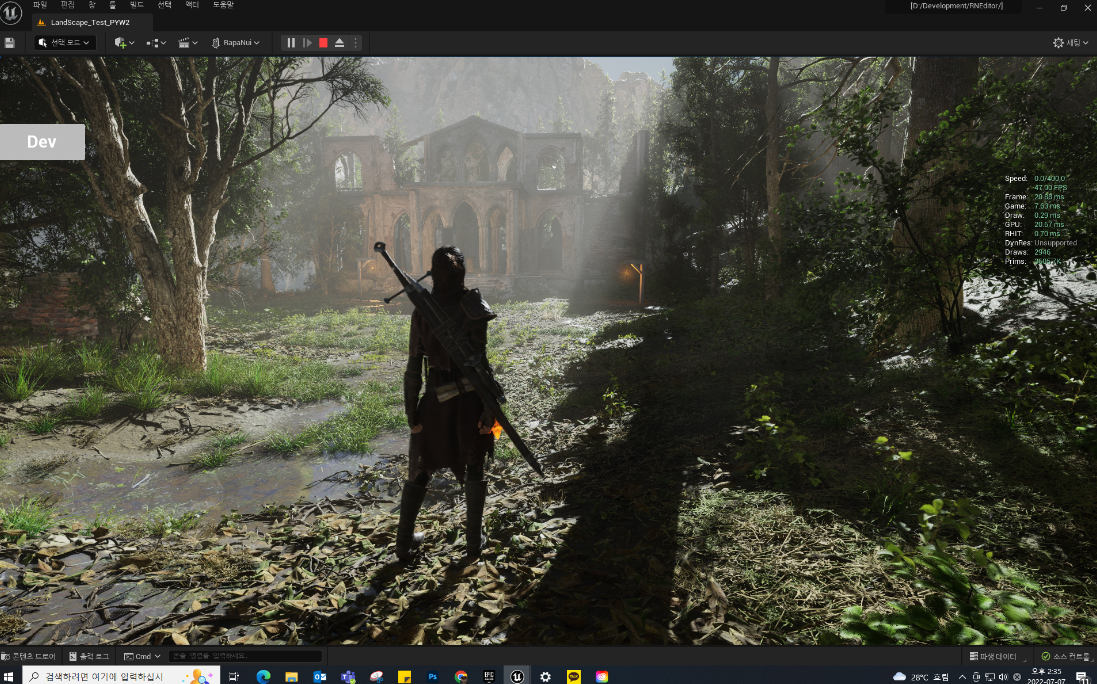Stop the play session with red square
Image resolution: width=1097 pixels, height=684 pixels.
[323, 43]
